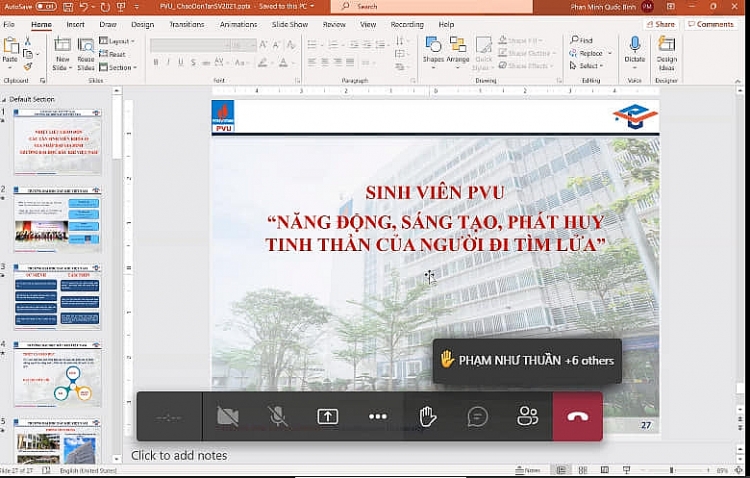Viewport: 750px width, 478px height.
Task: Toggle text Shadow formatting
Action: [x=193, y=63]
